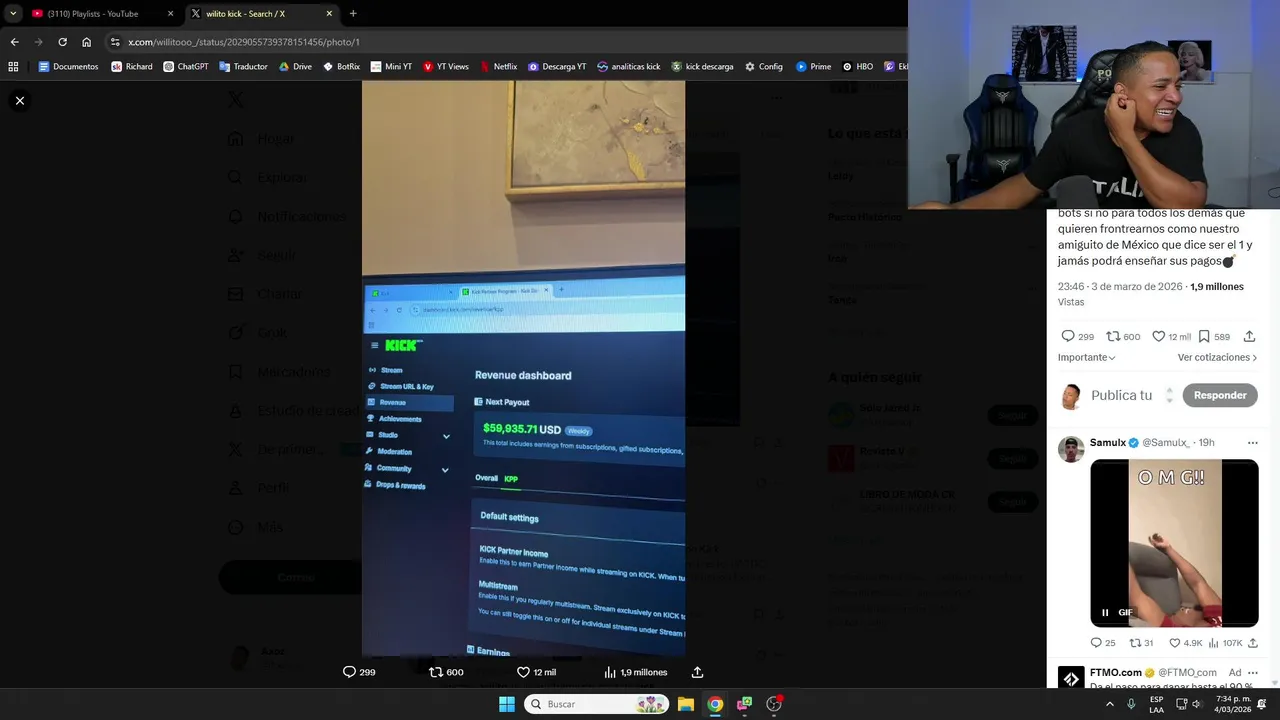The image size is (1280, 720).
Task: Open the O M G GIF thumbnail
Action: (1174, 543)
